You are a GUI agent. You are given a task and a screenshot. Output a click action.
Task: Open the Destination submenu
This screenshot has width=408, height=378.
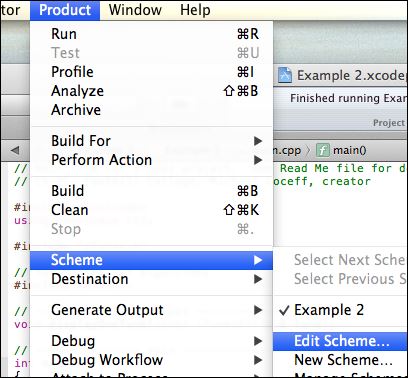coord(151,279)
